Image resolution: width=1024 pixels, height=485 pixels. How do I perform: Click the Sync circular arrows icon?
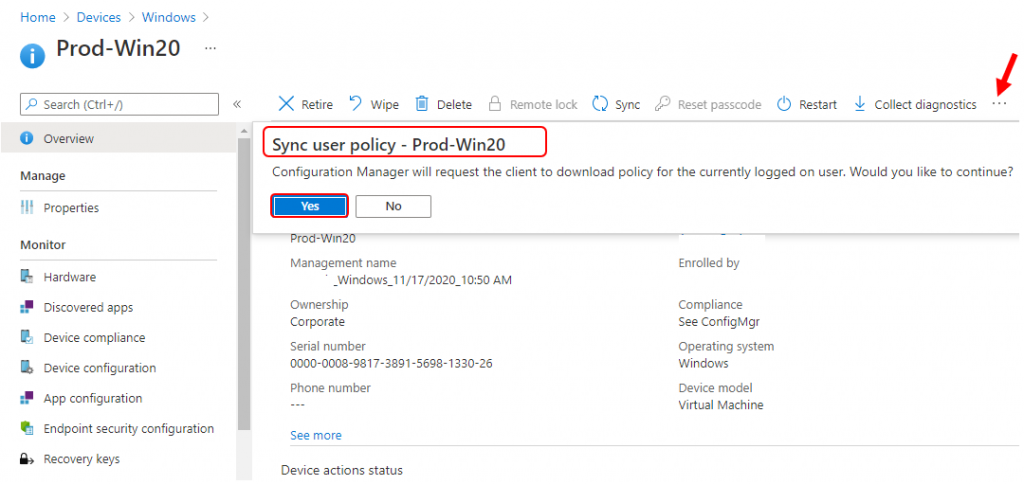(600, 104)
